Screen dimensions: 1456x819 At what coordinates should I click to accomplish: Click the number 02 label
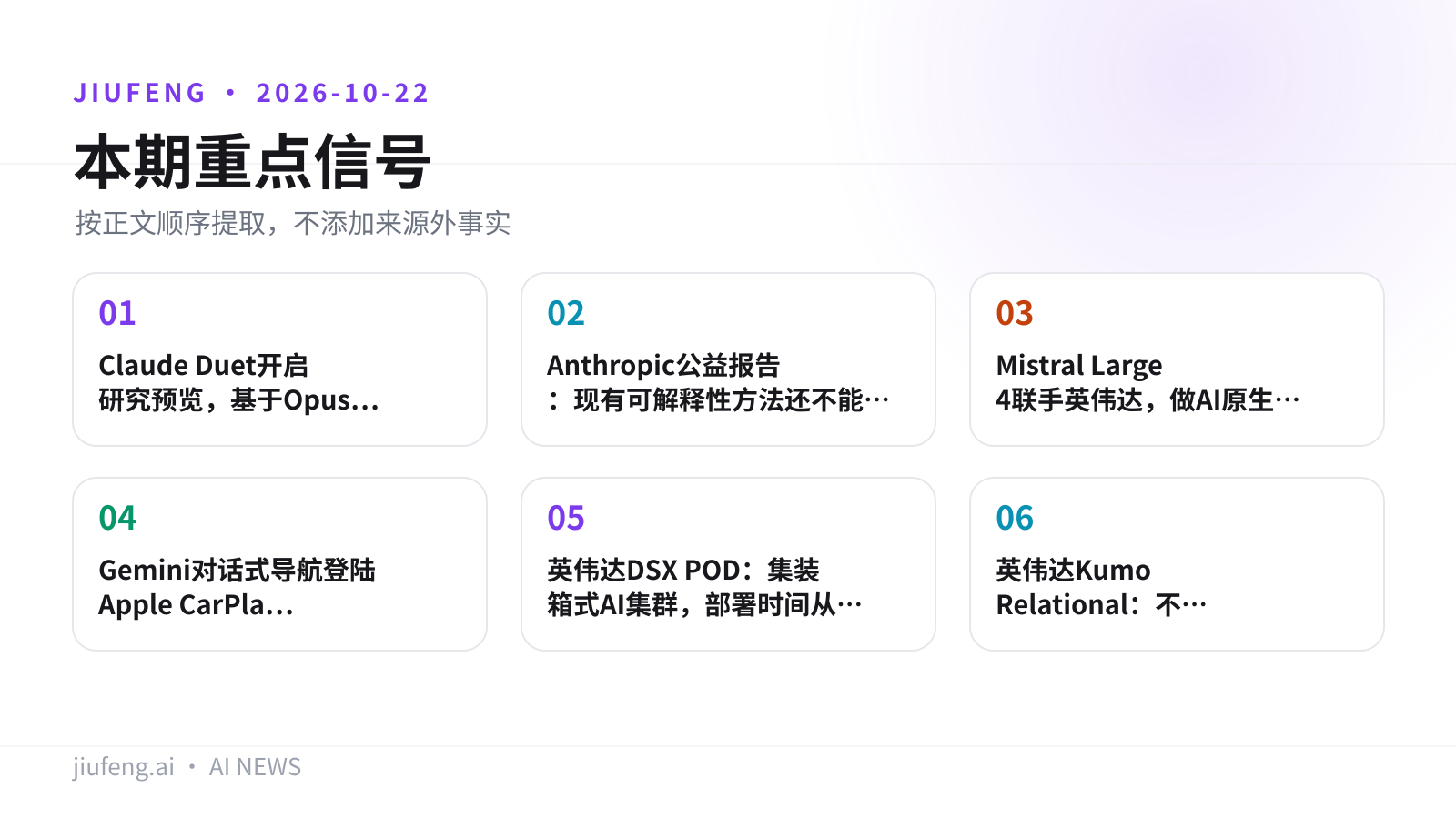pos(566,313)
